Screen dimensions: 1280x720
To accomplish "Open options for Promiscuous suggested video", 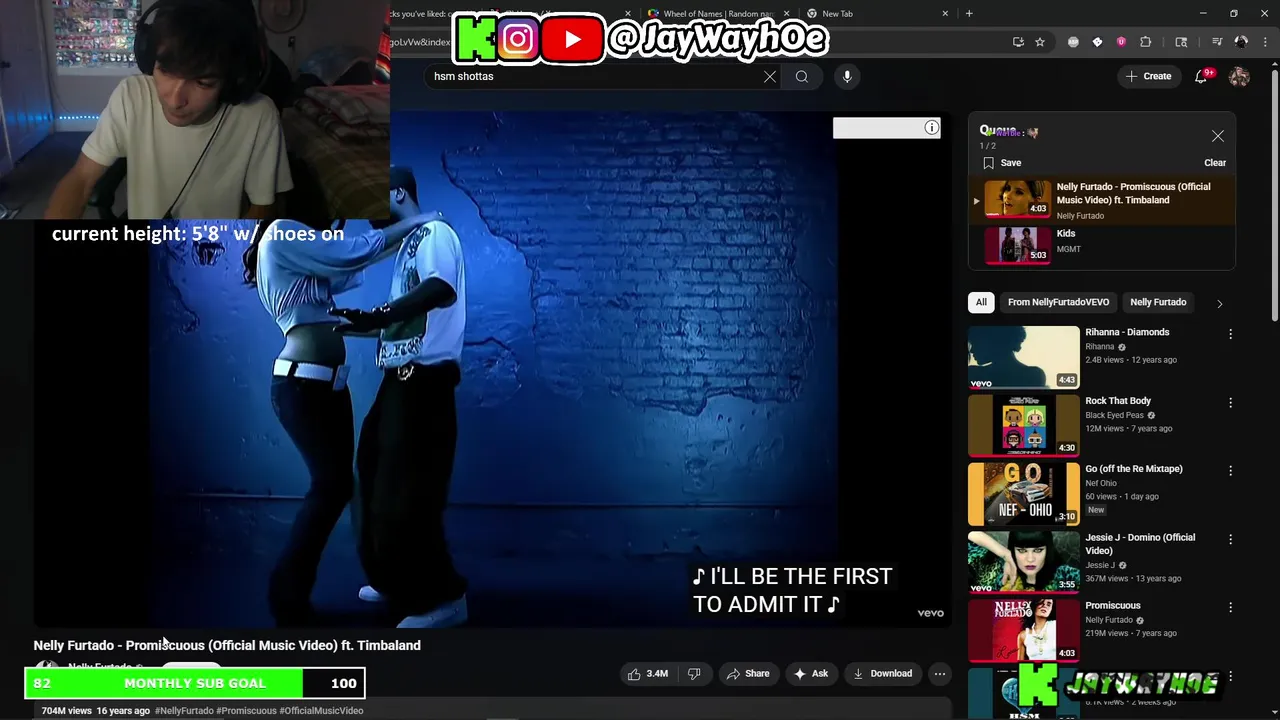I will click(x=1230, y=607).
